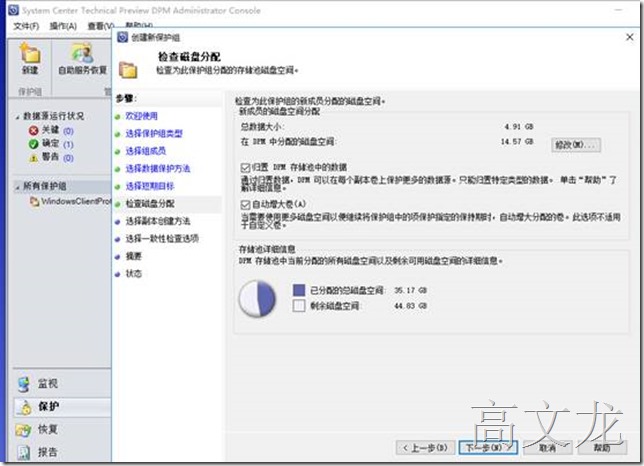Open the 报告 reporting pane icon
644x466 pixels.
pyautogui.click(x=24, y=452)
